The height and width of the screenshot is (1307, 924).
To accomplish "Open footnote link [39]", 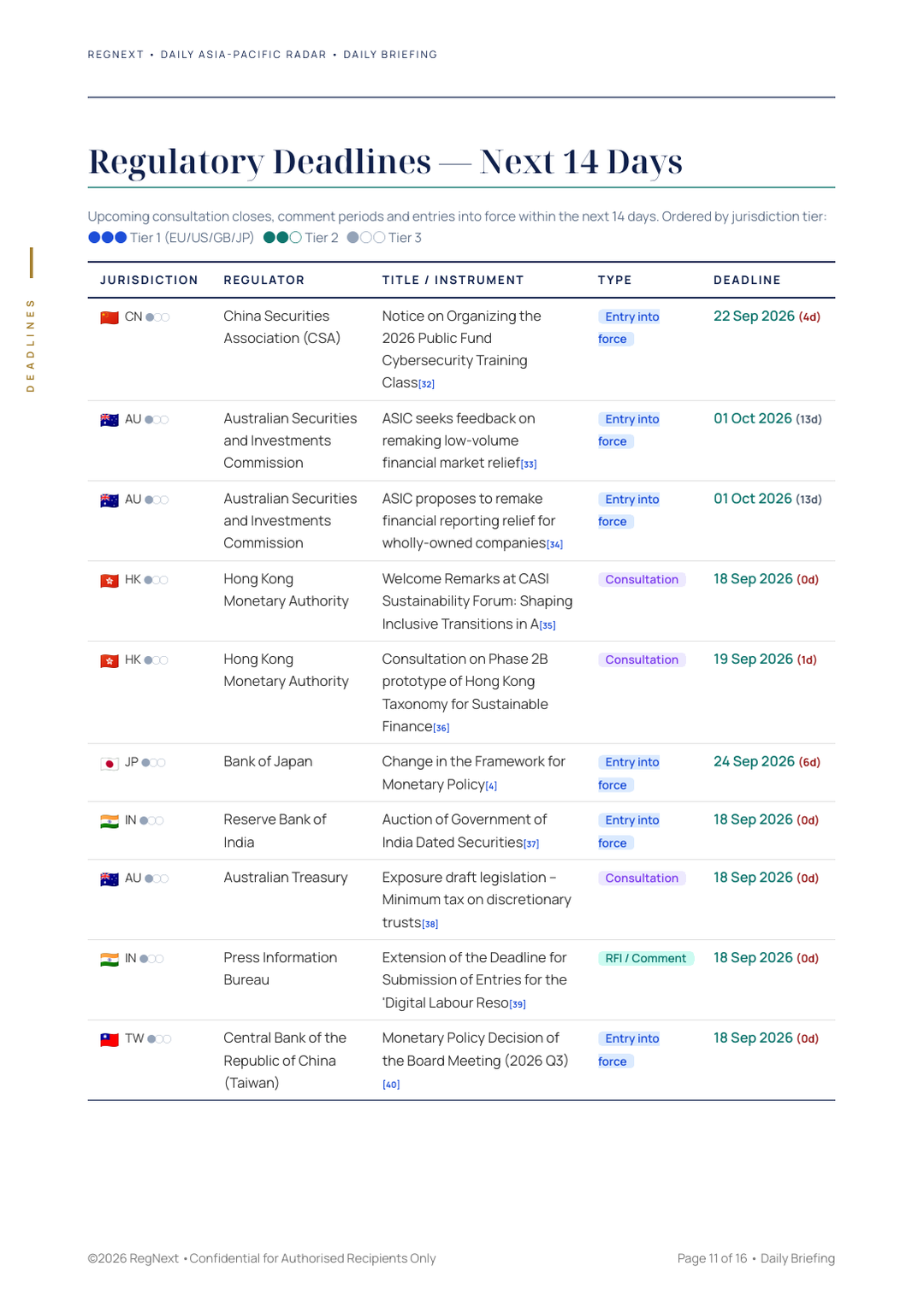I will [518, 1004].
